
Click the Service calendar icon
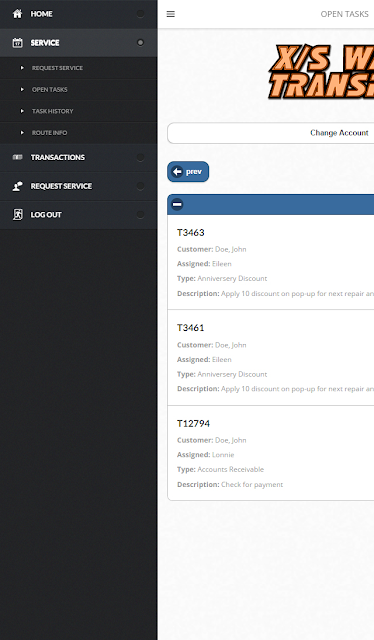tap(17, 42)
